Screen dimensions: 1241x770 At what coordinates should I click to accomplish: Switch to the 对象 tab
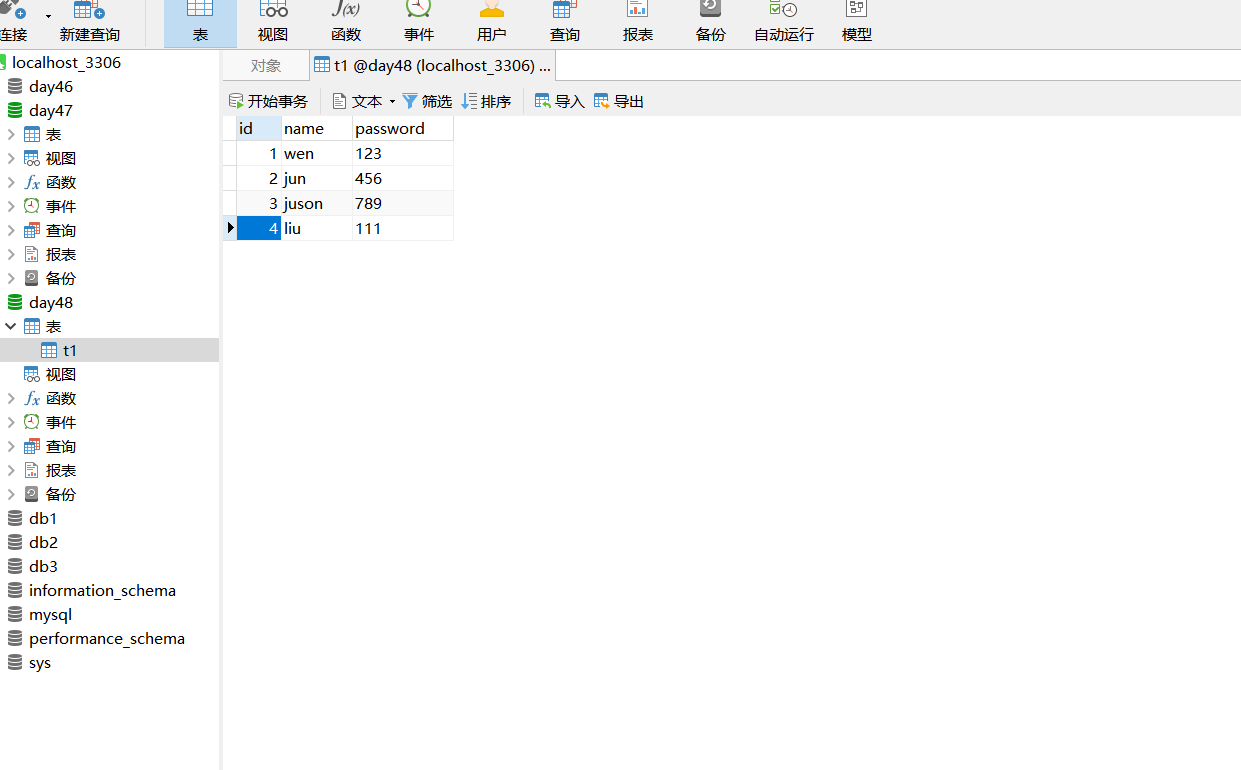tap(265, 65)
